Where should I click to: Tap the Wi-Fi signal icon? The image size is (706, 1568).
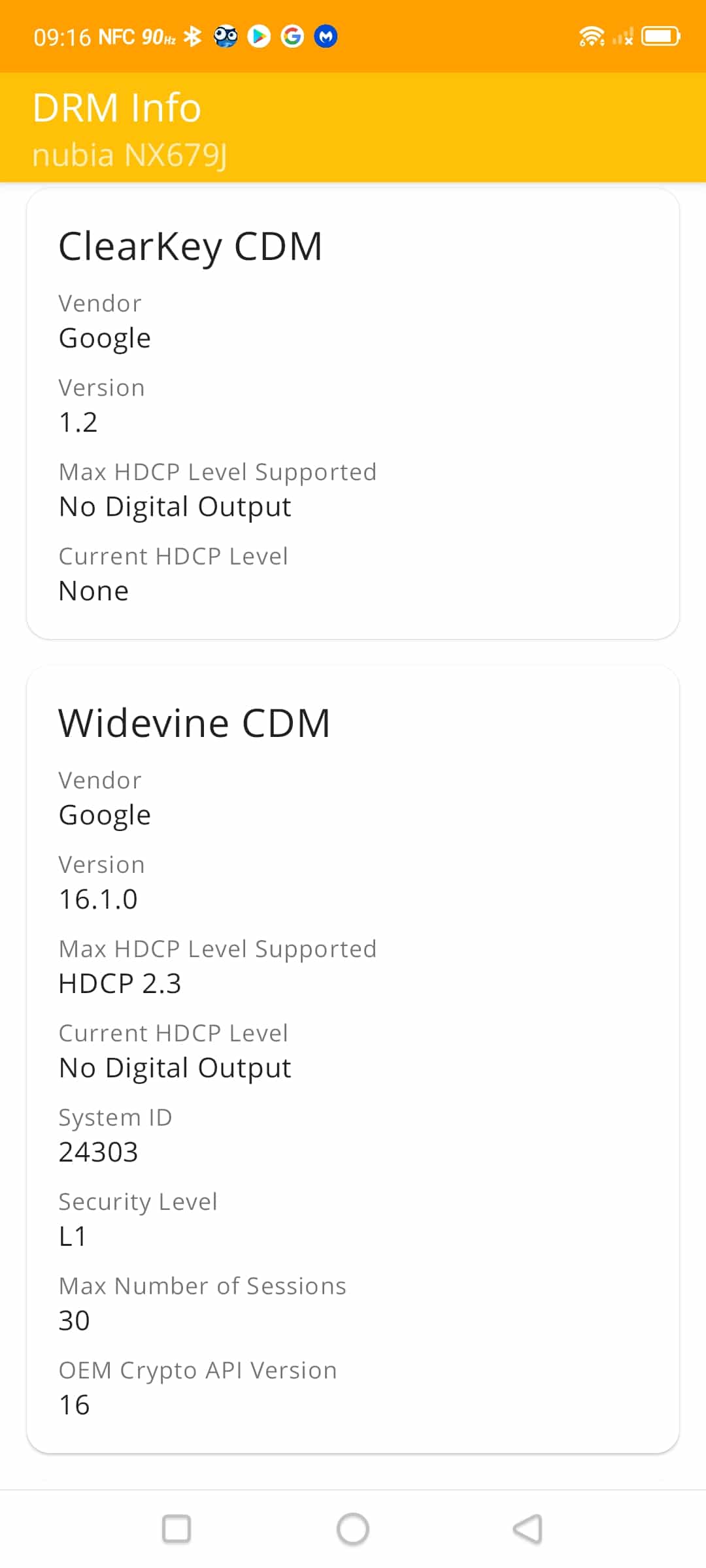tap(592, 37)
